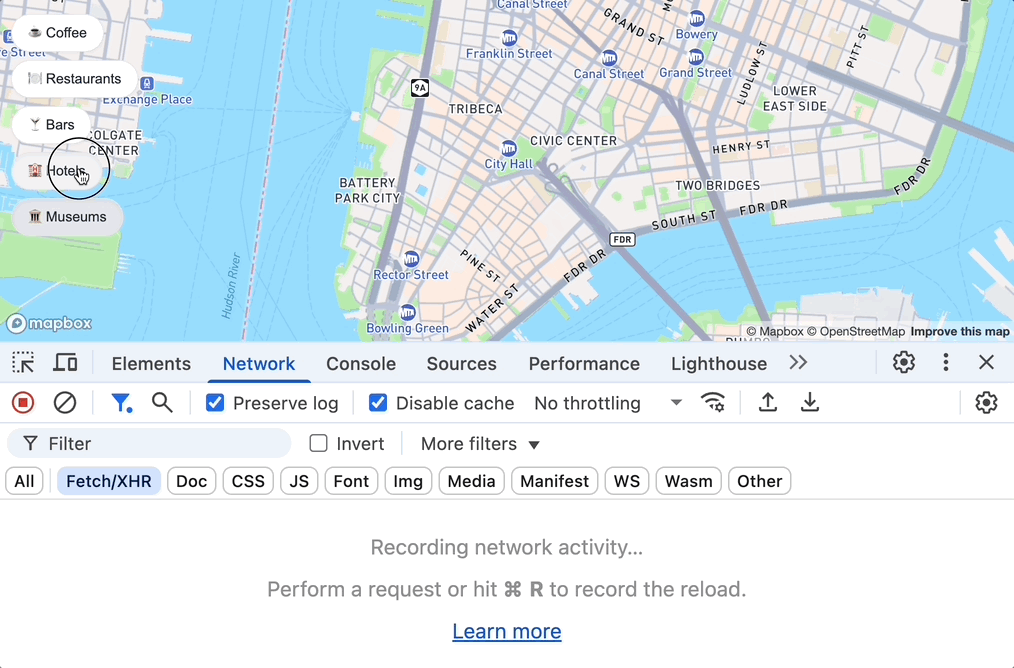
Task: Clear the network log
Action: coord(65,403)
